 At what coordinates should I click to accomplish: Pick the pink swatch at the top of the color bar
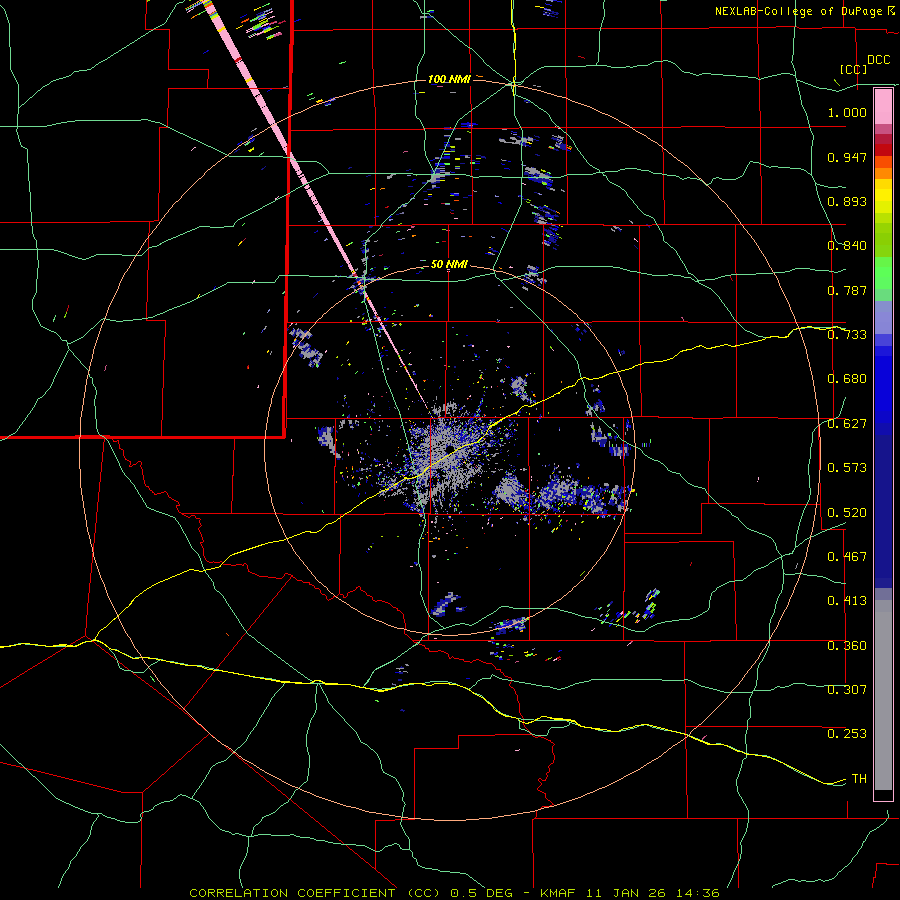[883, 106]
